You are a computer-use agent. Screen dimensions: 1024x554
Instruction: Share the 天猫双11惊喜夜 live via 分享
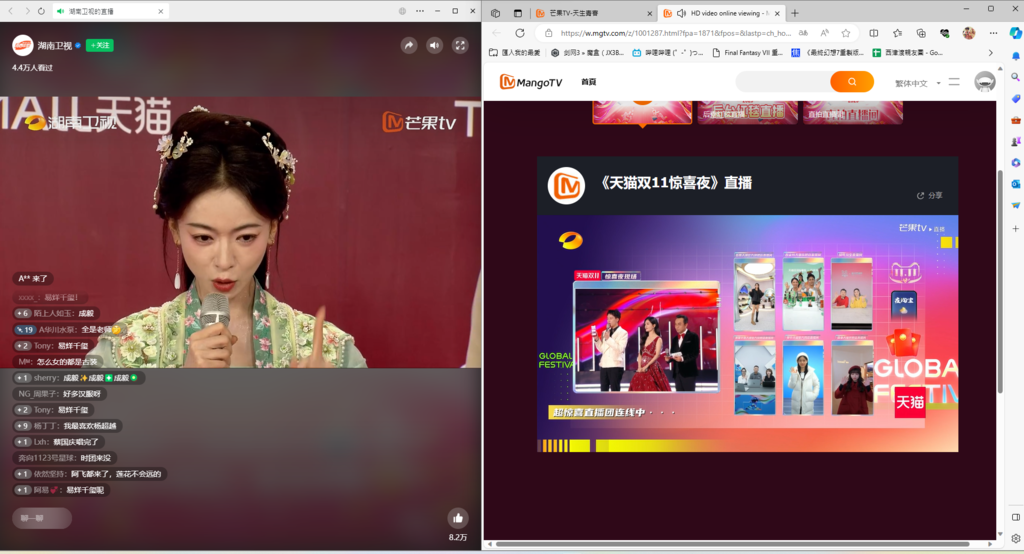[929, 195]
